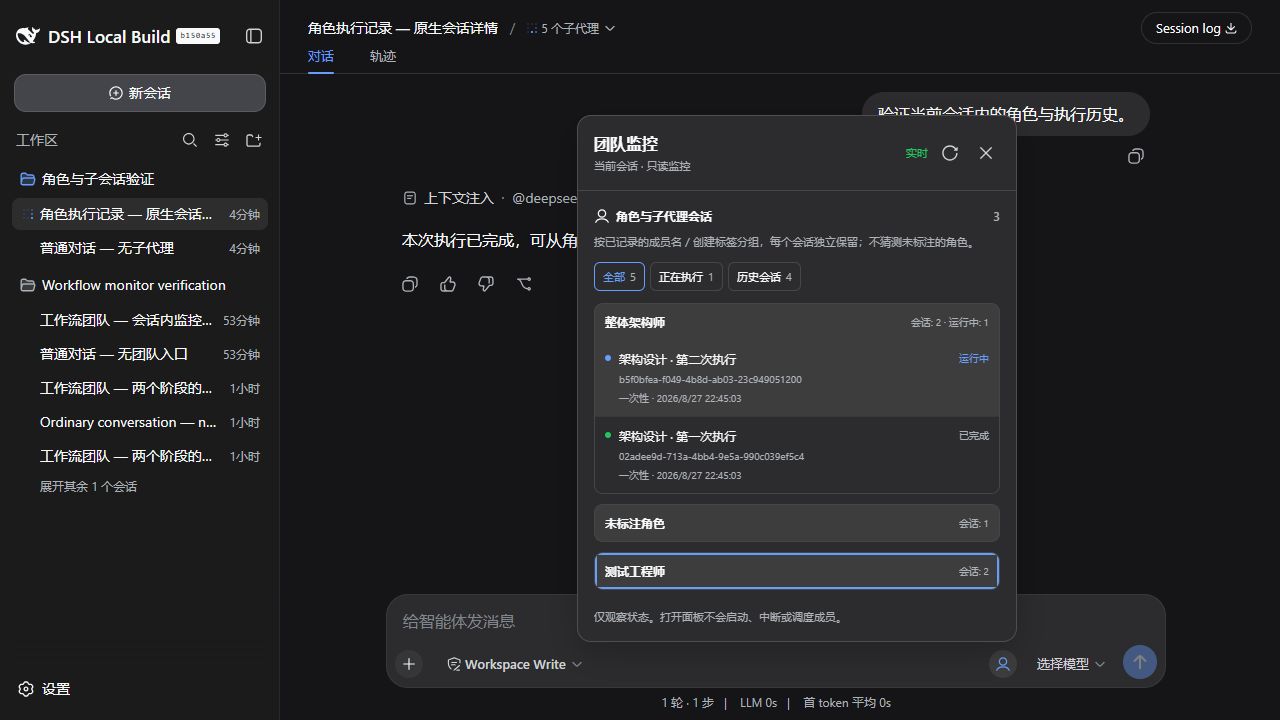Switch to the 对话 tab

tap(321, 56)
